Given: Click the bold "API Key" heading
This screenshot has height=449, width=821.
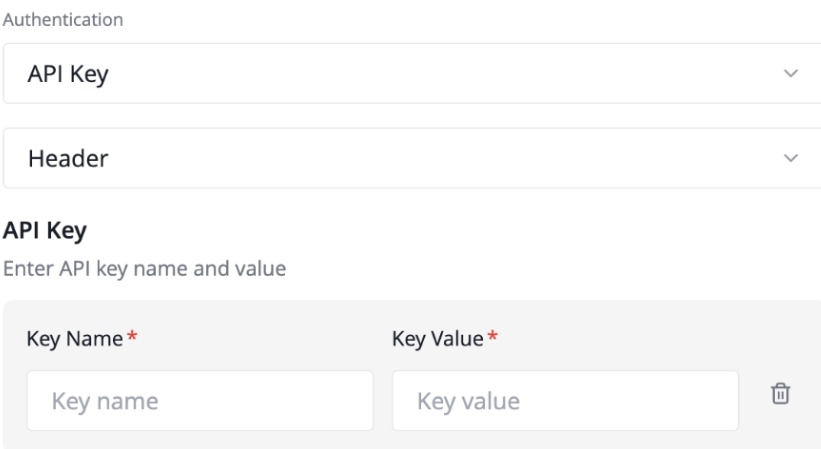Looking at the screenshot, I should tap(45, 230).
